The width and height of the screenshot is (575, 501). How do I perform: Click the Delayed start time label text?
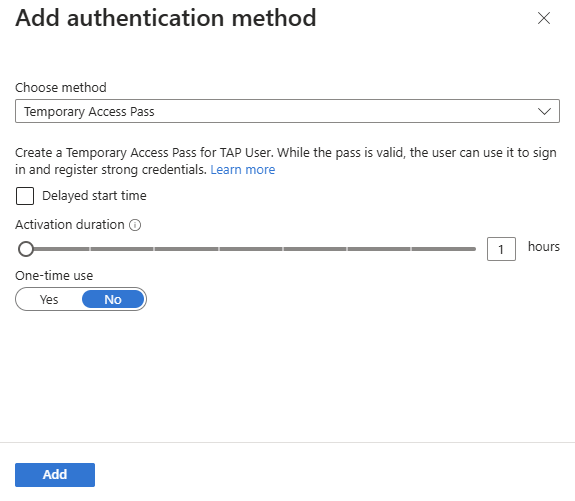point(94,195)
